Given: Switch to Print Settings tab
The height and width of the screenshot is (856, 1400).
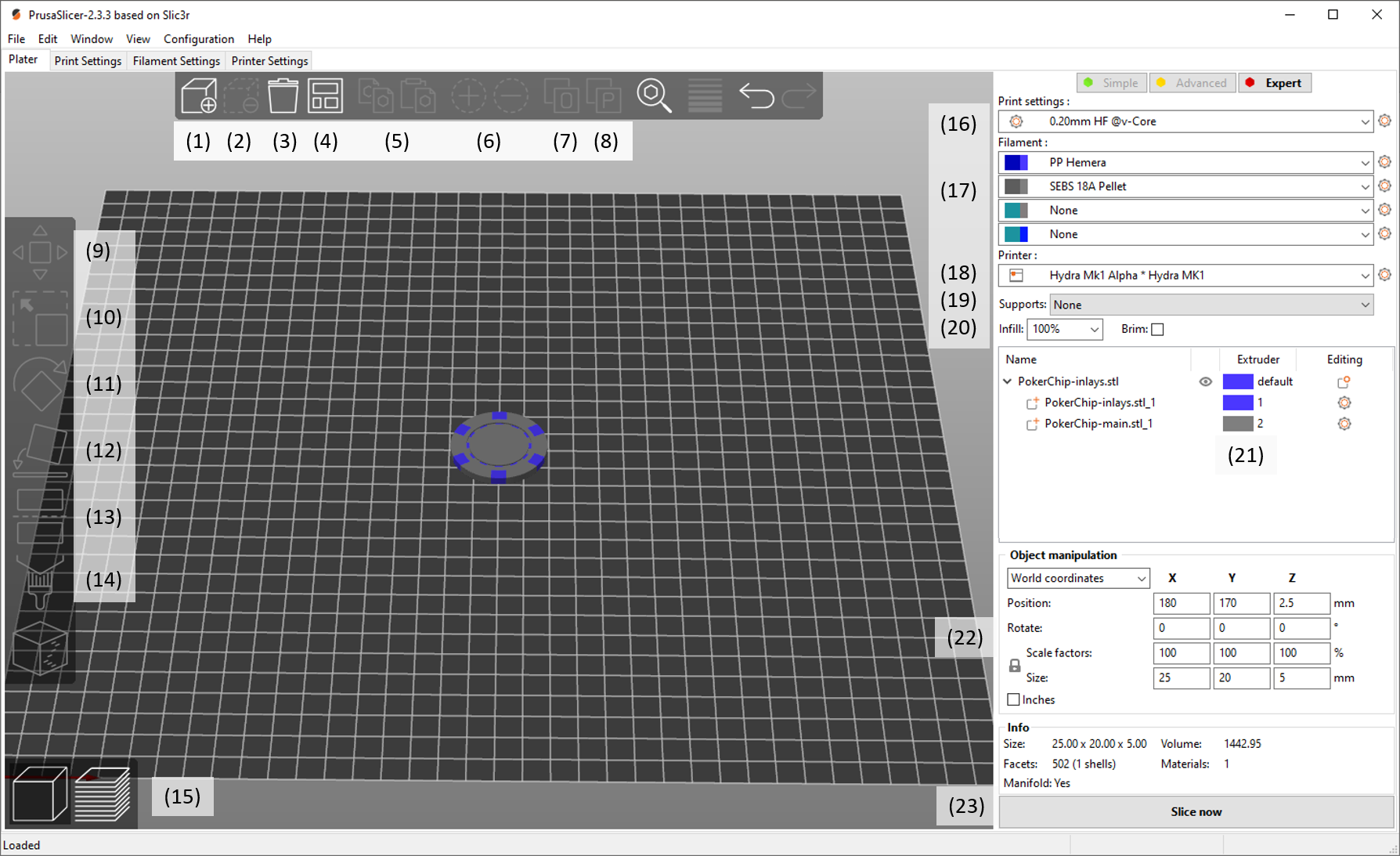Looking at the screenshot, I should pos(88,60).
